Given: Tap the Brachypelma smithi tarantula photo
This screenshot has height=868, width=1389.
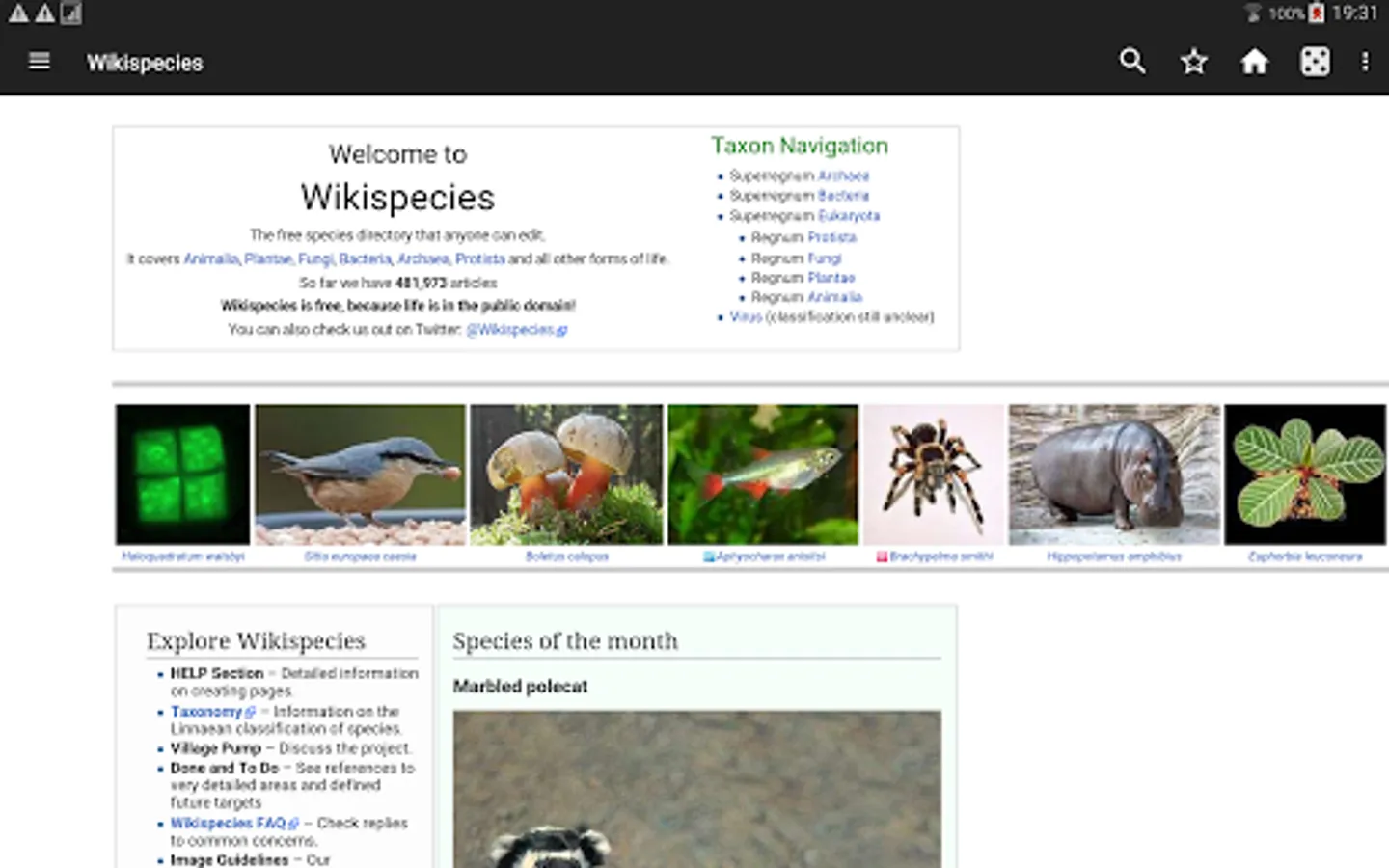Looking at the screenshot, I should [x=934, y=475].
